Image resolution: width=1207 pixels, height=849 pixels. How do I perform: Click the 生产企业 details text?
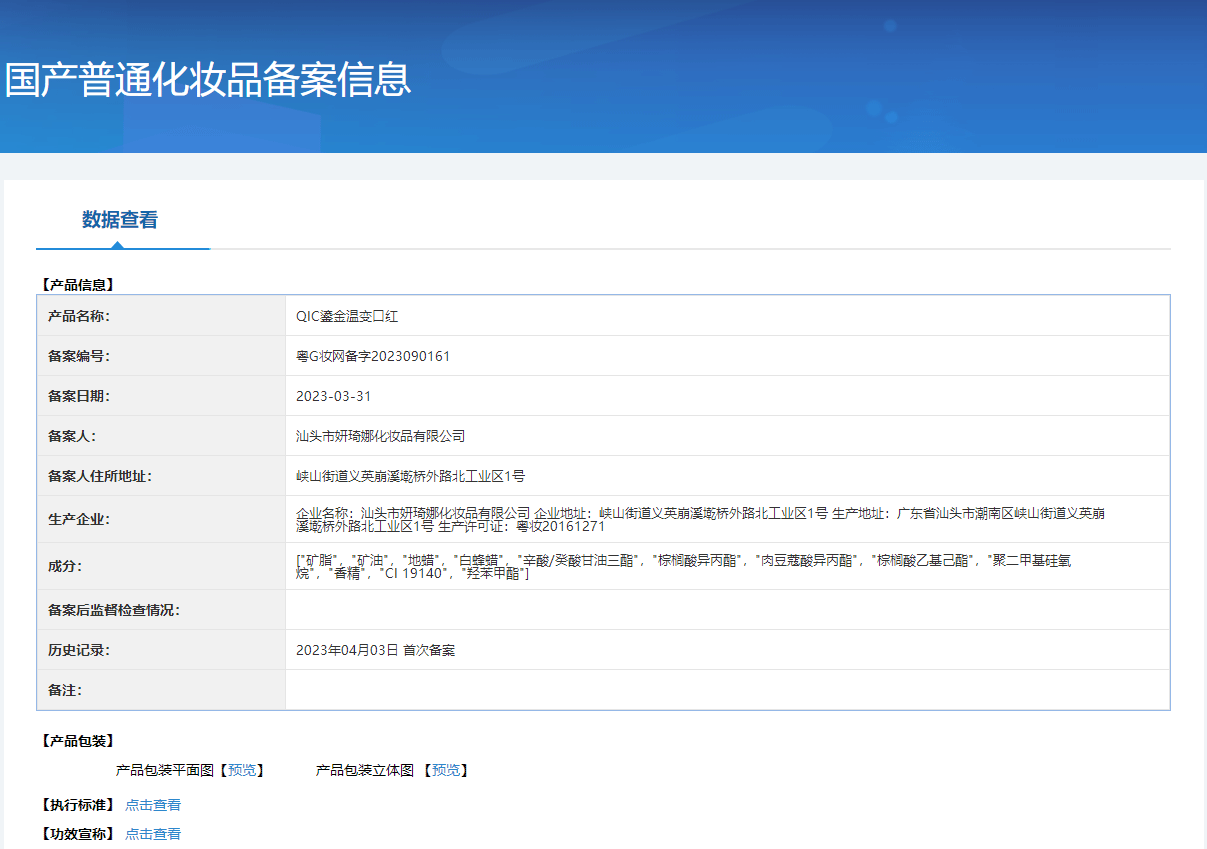click(700, 519)
